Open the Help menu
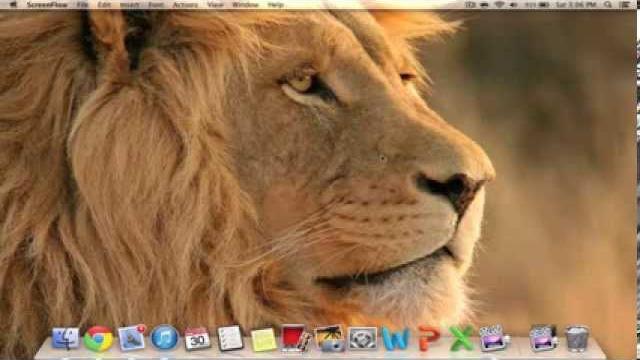The width and height of the screenshot is (640, 360). (x=276, y=5)
